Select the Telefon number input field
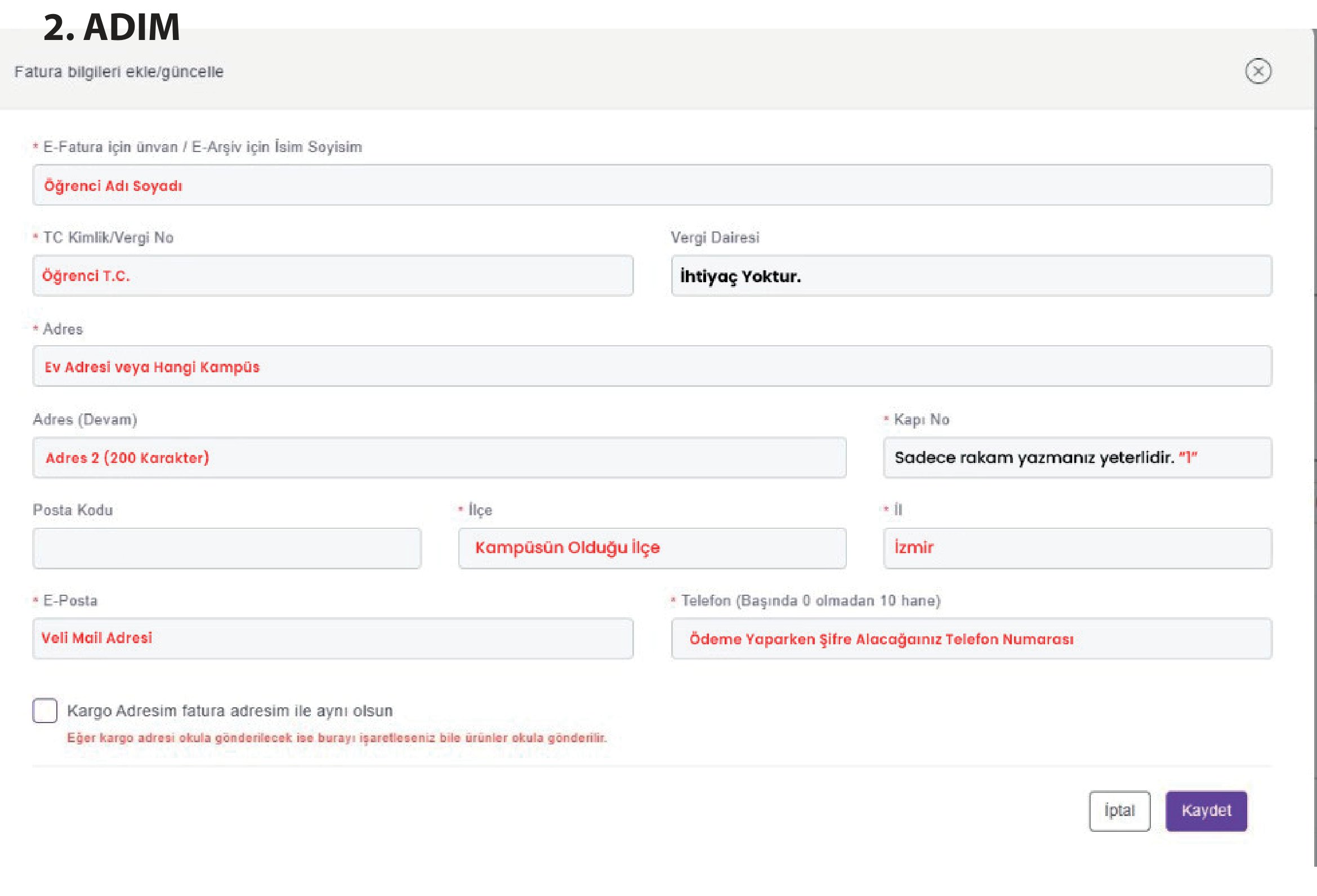Screen dimensions: 1317x896 [x=971, y=638]
